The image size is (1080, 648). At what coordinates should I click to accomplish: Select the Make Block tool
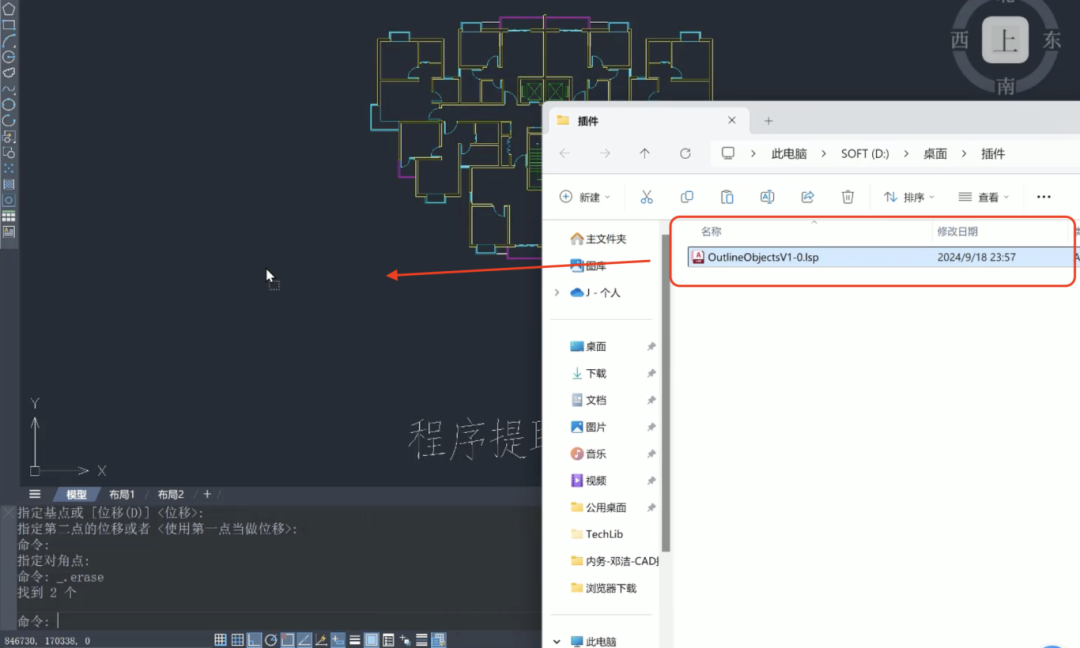[9, 152]
